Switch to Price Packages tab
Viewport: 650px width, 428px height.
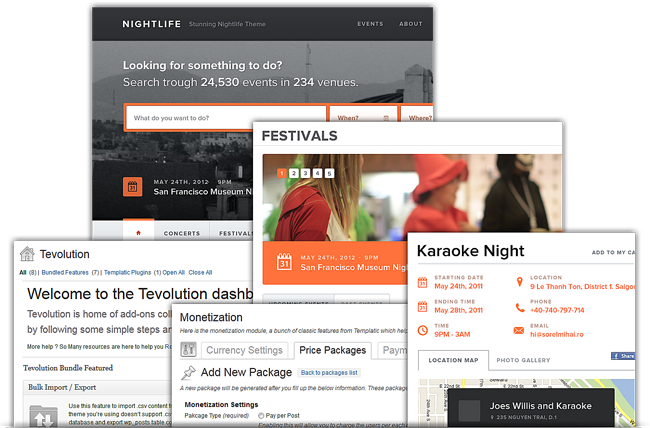tap(332, 350)
